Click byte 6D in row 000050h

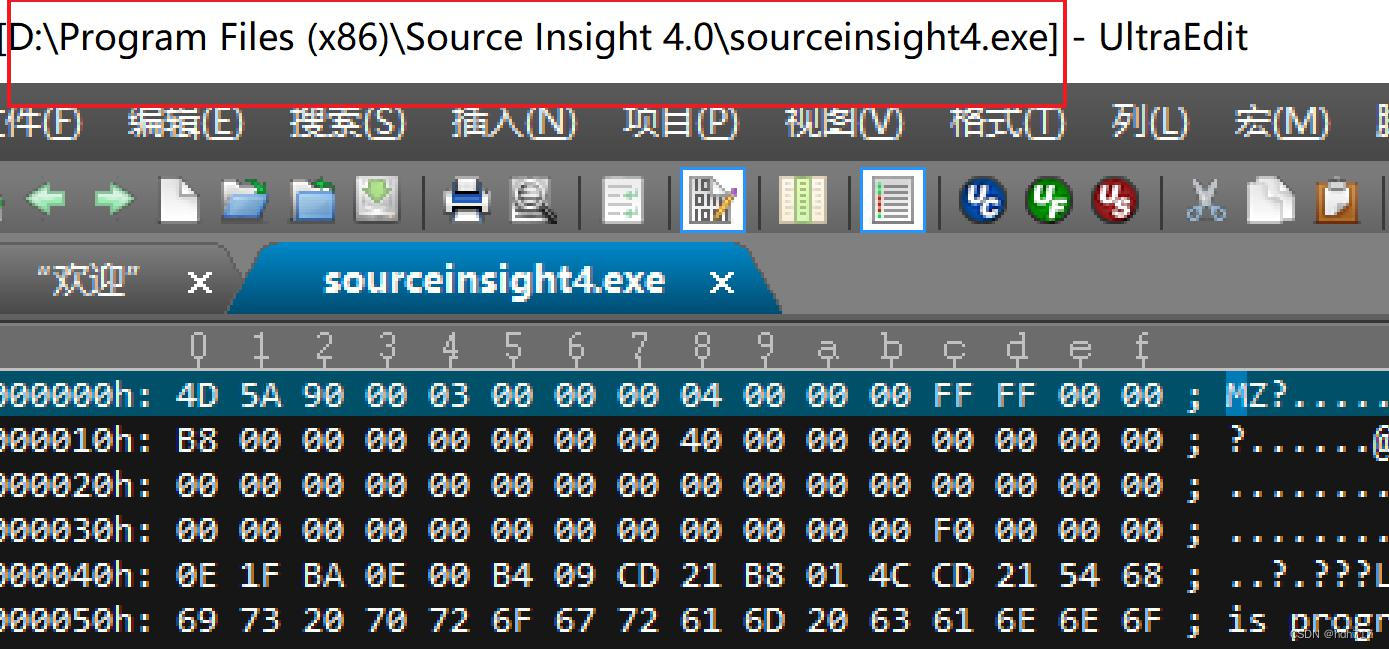[x=763, y=620]
